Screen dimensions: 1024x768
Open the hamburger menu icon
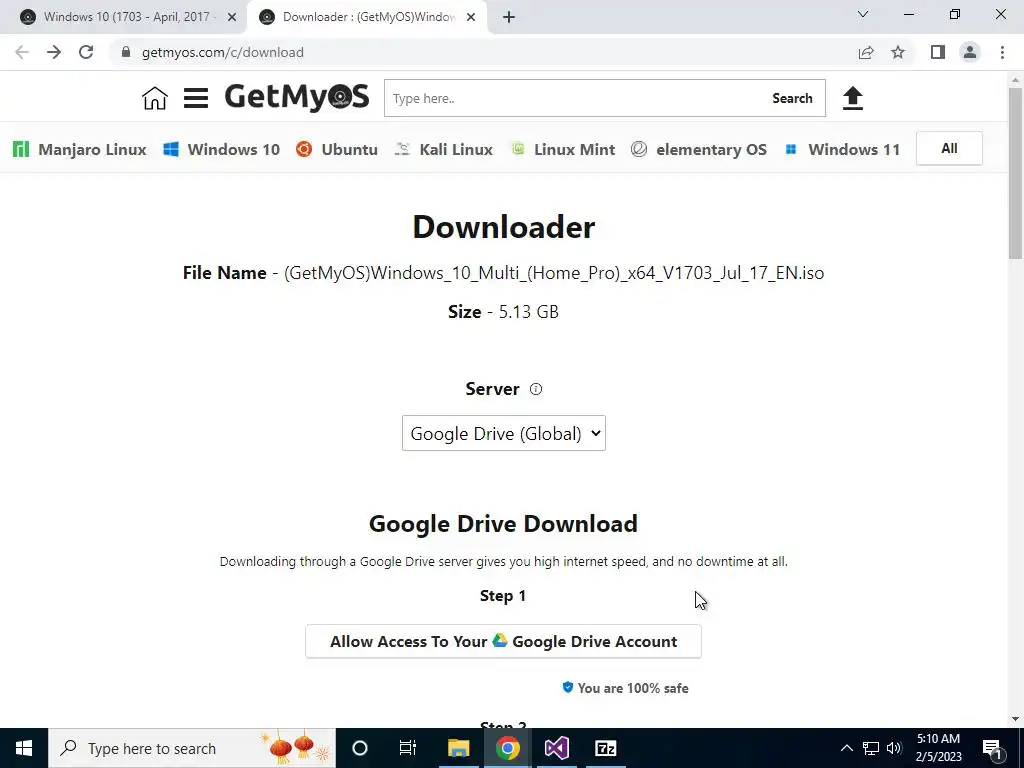(x=195, y=98)
